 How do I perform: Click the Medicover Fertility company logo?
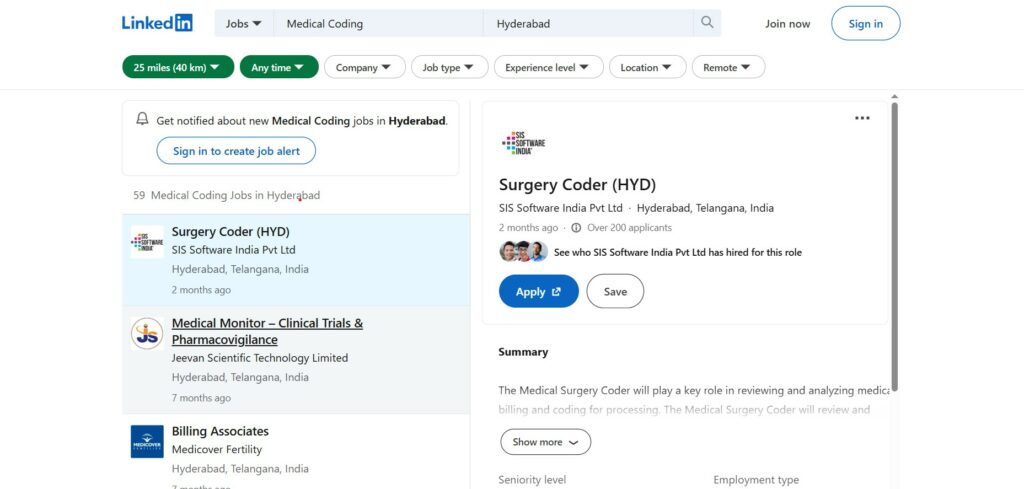[x=147, y=441]
